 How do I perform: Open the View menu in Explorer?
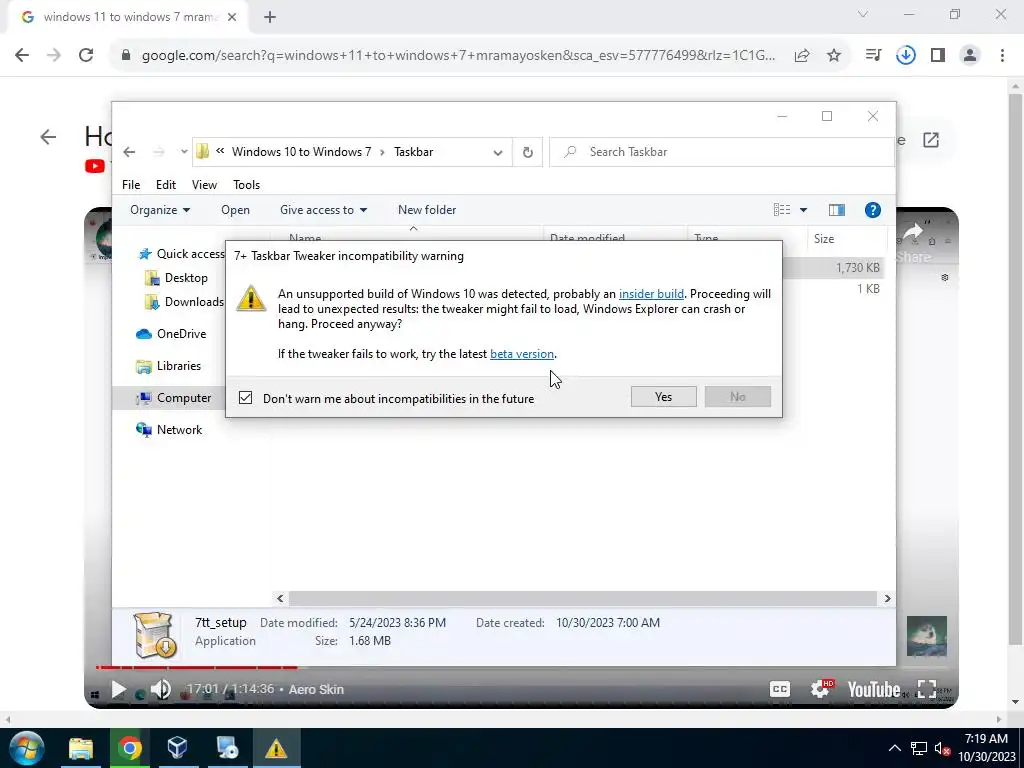204,185
